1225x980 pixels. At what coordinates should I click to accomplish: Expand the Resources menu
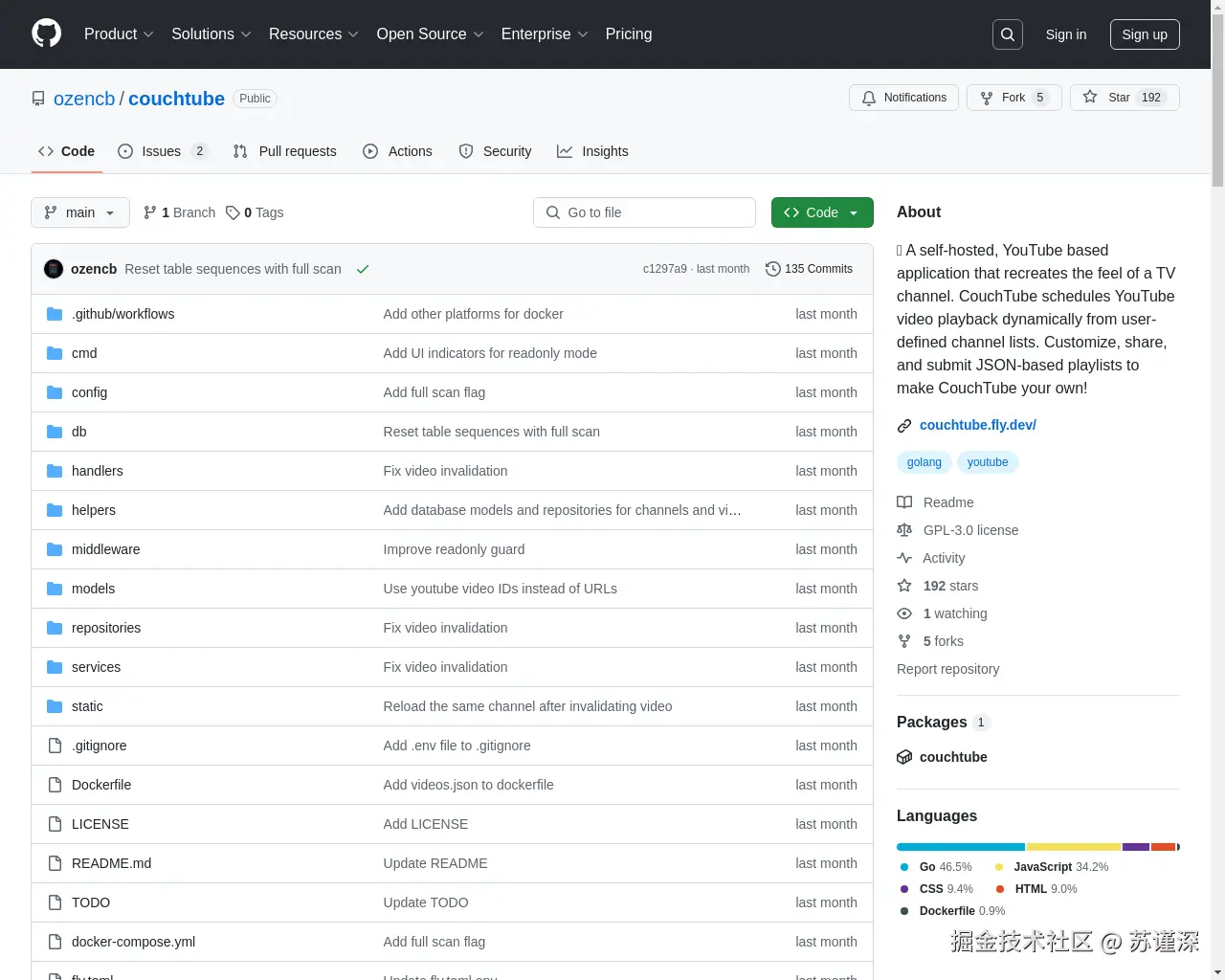click(314, 34)
